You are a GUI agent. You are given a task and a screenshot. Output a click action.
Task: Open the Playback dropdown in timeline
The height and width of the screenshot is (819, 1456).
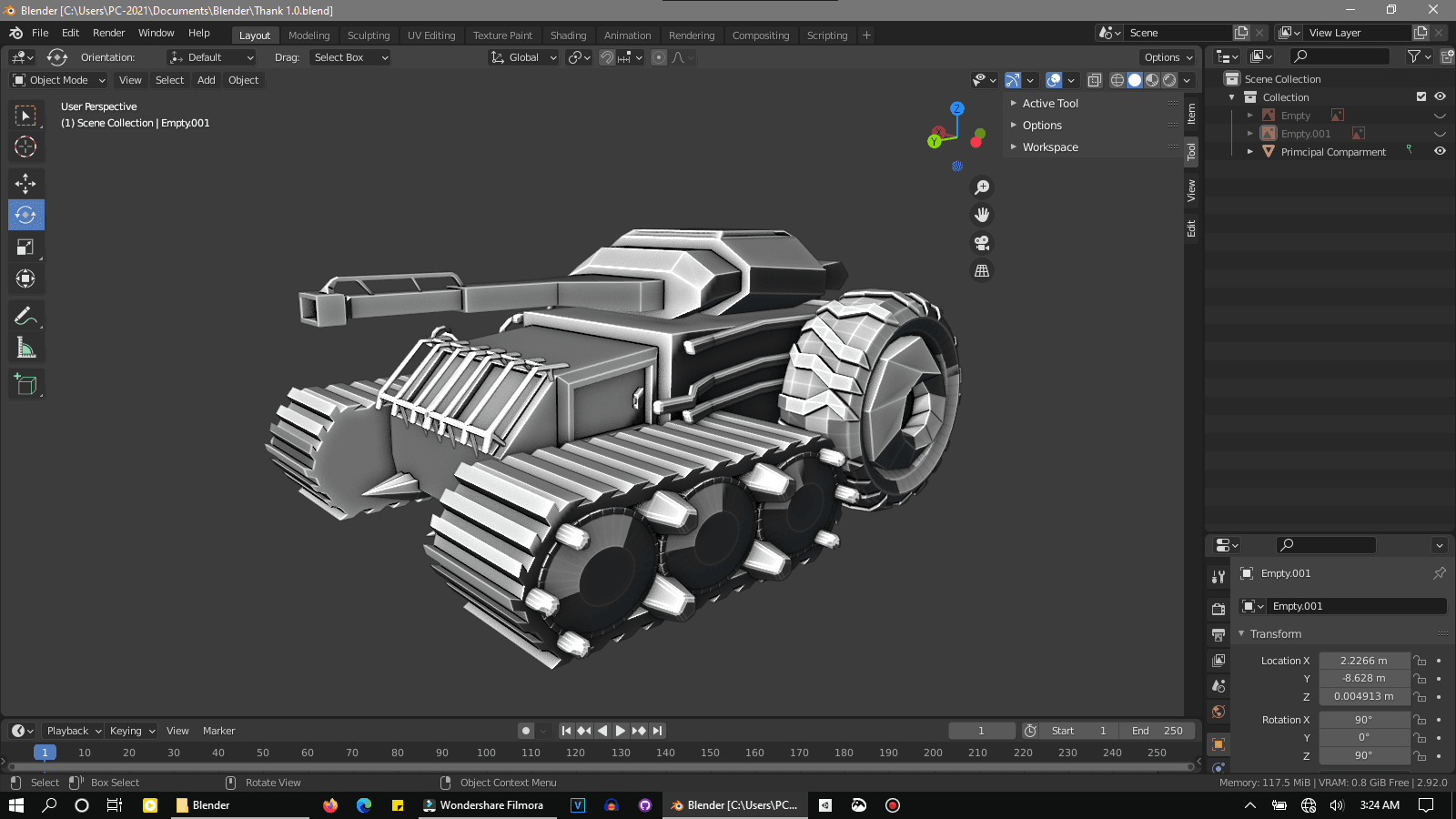click(74, 731)
